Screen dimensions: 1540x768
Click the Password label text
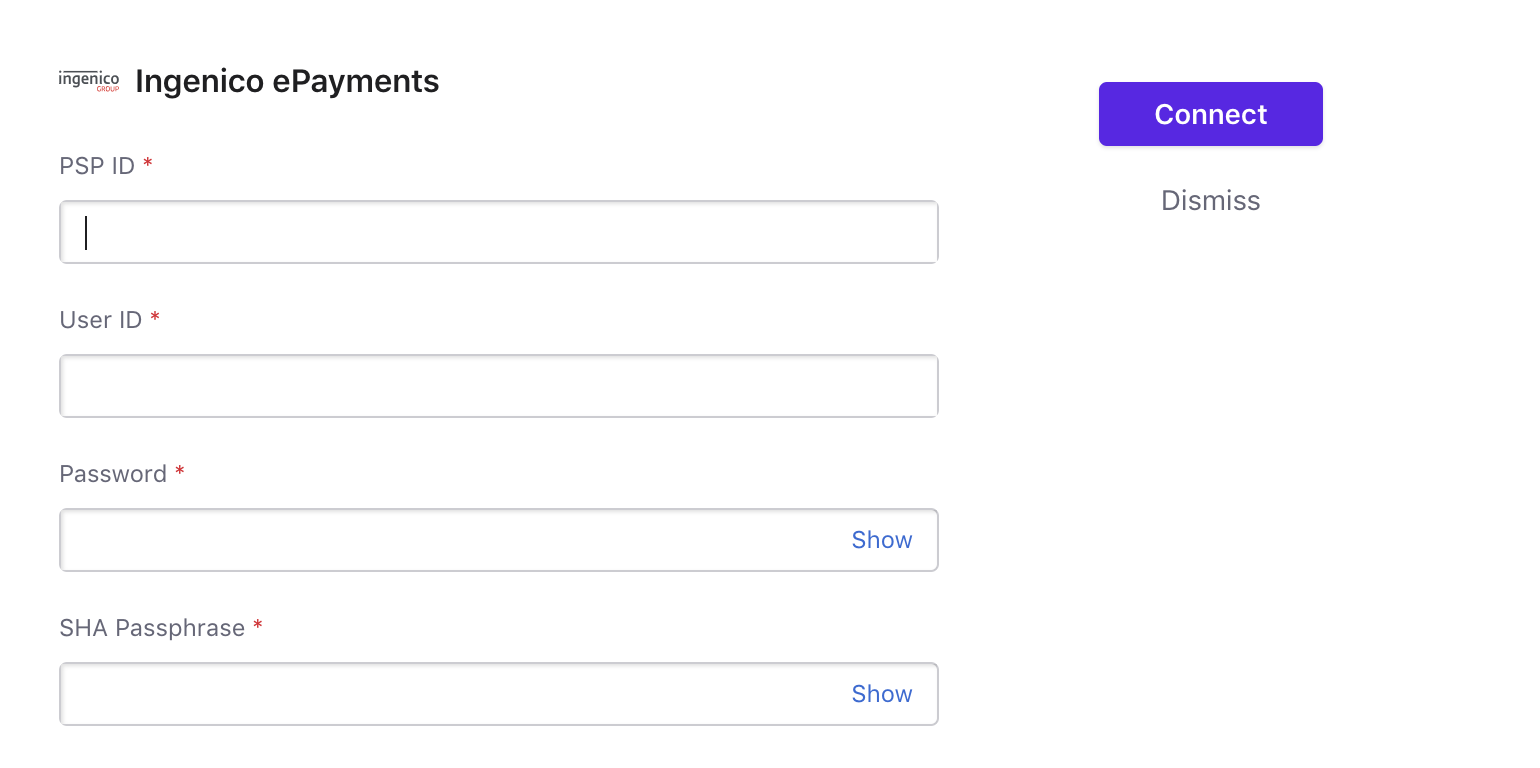click(x=113, y=474)
